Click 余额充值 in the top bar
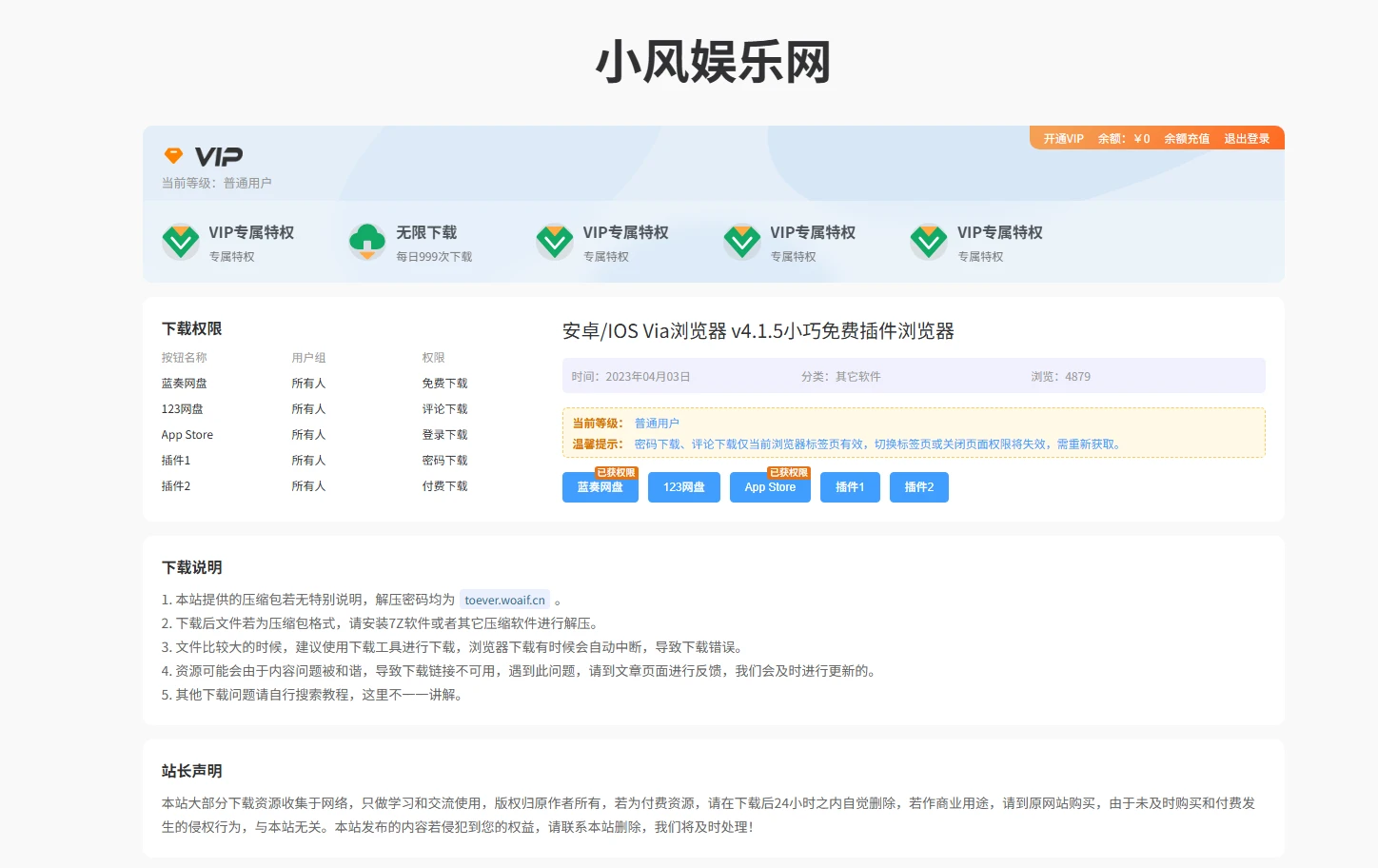The width and height of the screenshot is (1378, 868). pos(1187,139)
